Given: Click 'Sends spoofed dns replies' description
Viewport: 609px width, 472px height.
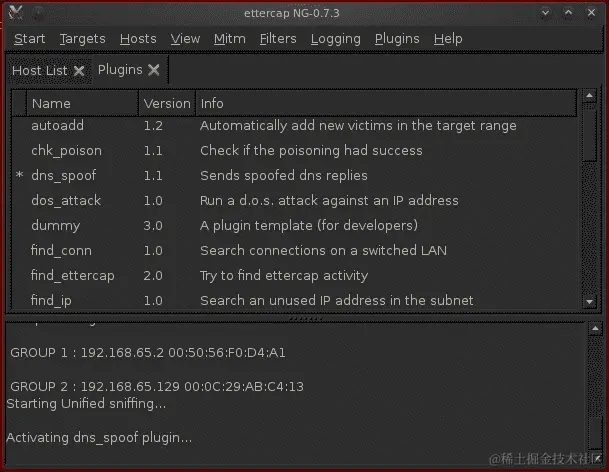Looking at the screenshot, I should 284,176.
